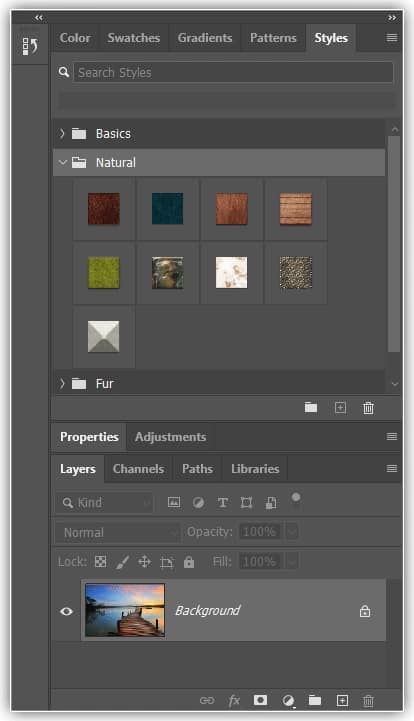Viewport: 414px width, 721px height.
Task: Click the Opacity value field
Action: click(260, 532)
